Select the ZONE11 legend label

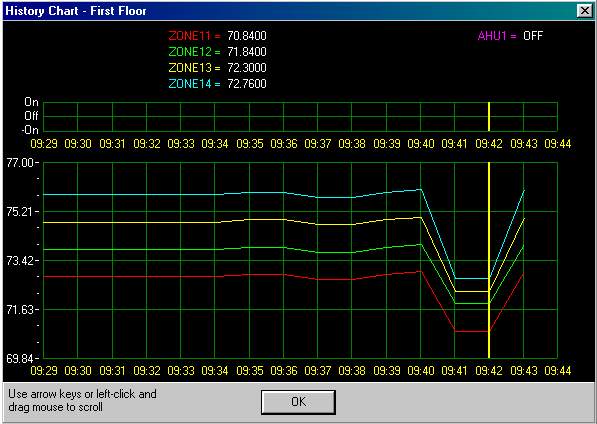pyautogui.click(x=195, y=36)
